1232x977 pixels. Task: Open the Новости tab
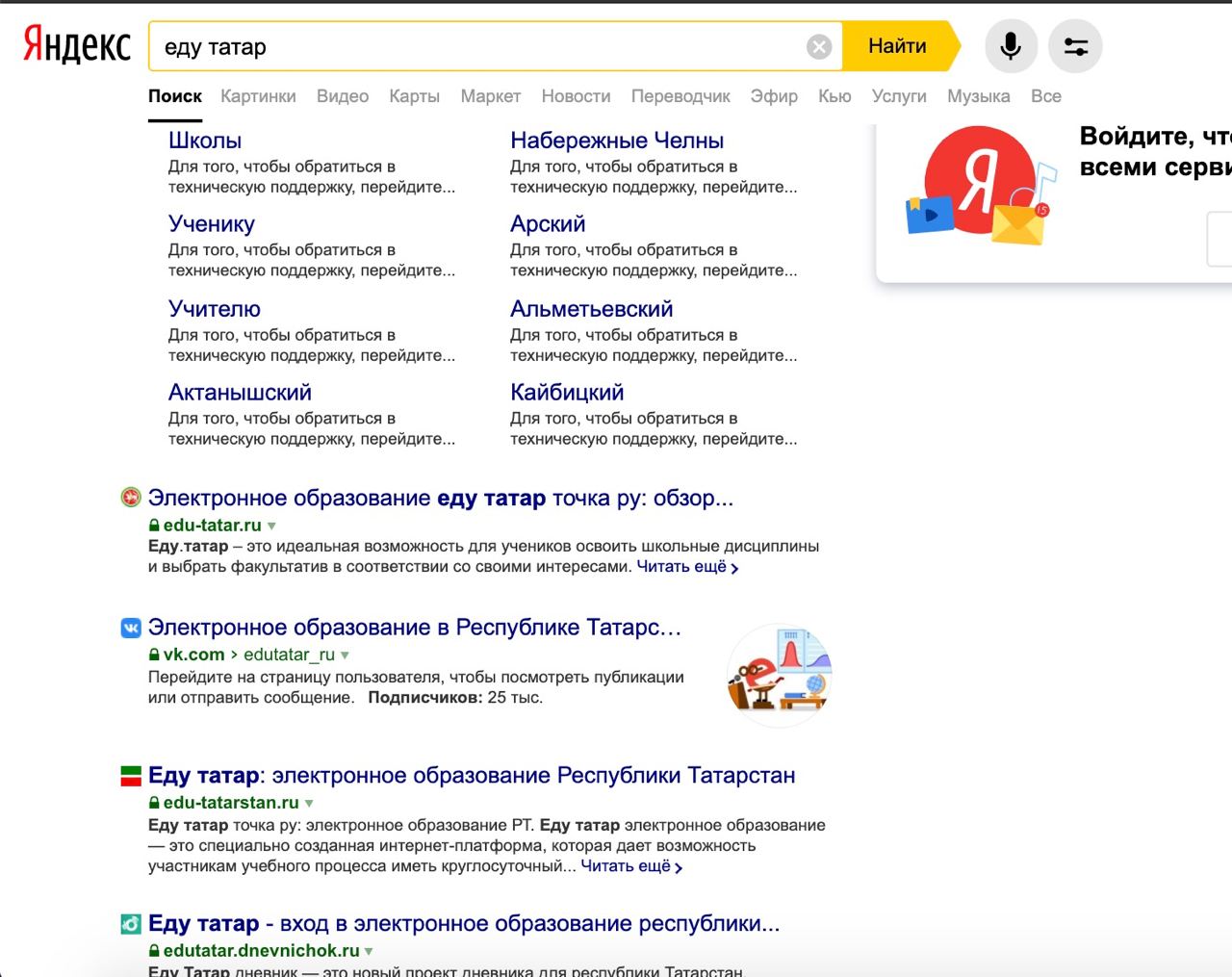pyautogui.click(x=576, y=96)
